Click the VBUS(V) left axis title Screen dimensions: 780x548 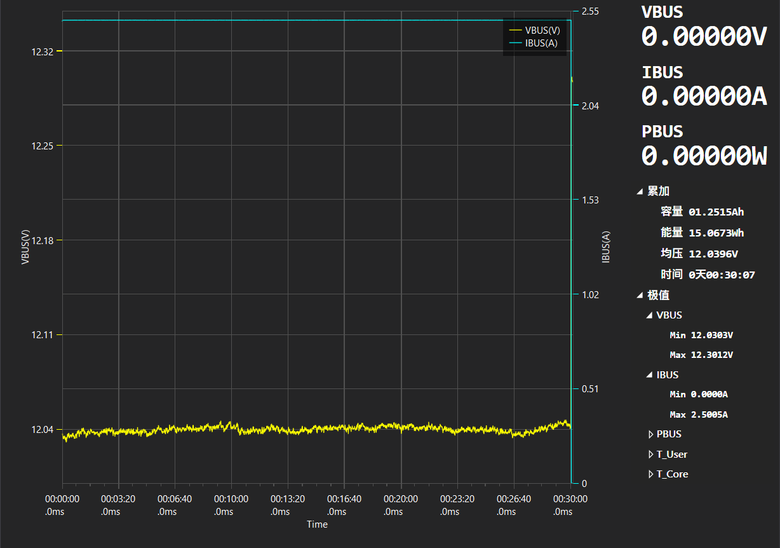coord(25,247)
